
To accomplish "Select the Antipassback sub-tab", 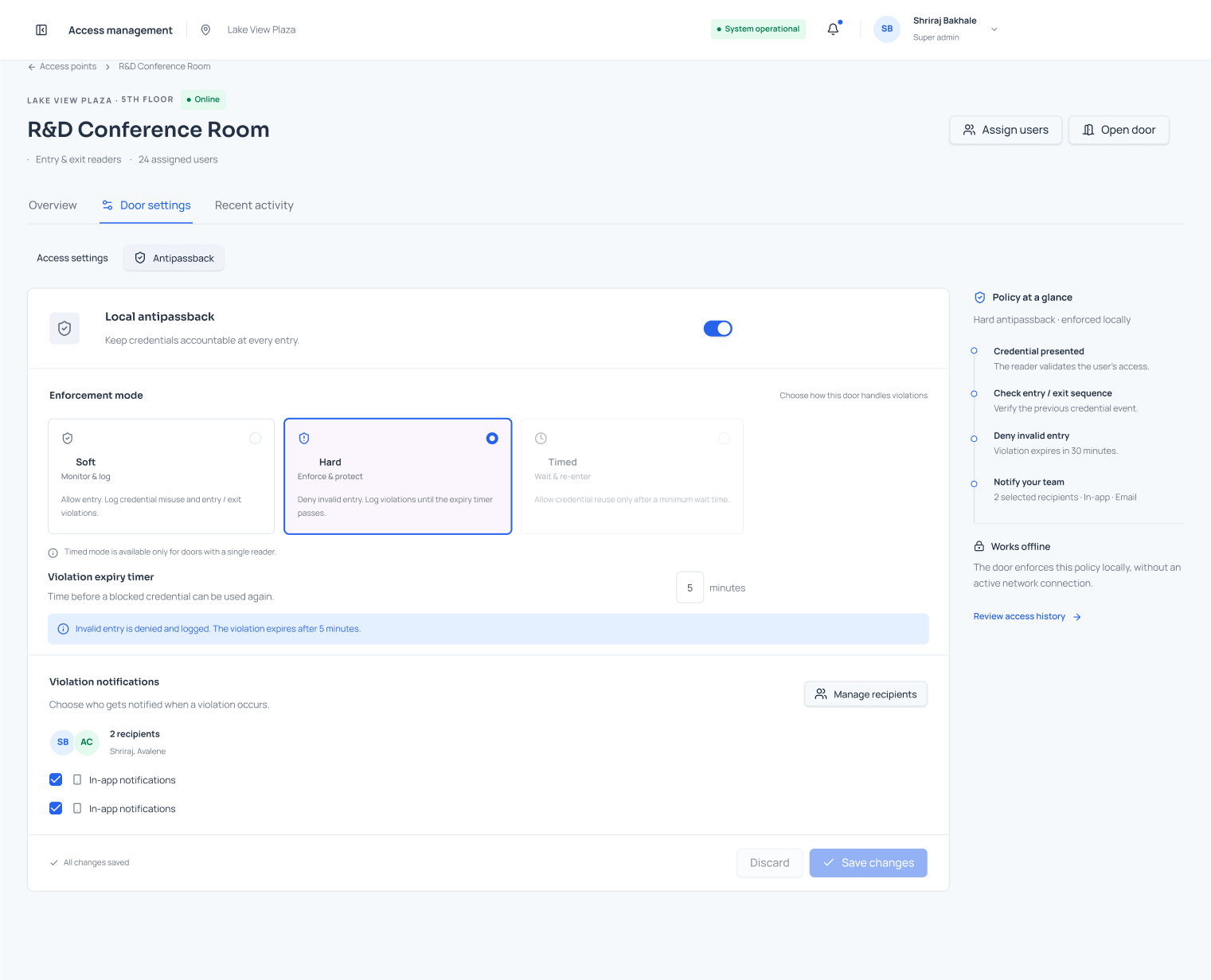I will pos(174,258).
